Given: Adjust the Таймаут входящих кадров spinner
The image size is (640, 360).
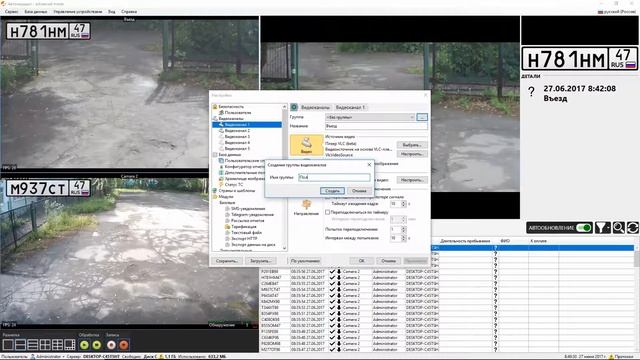Looking at the screenshot, I should tap(404, 204).
